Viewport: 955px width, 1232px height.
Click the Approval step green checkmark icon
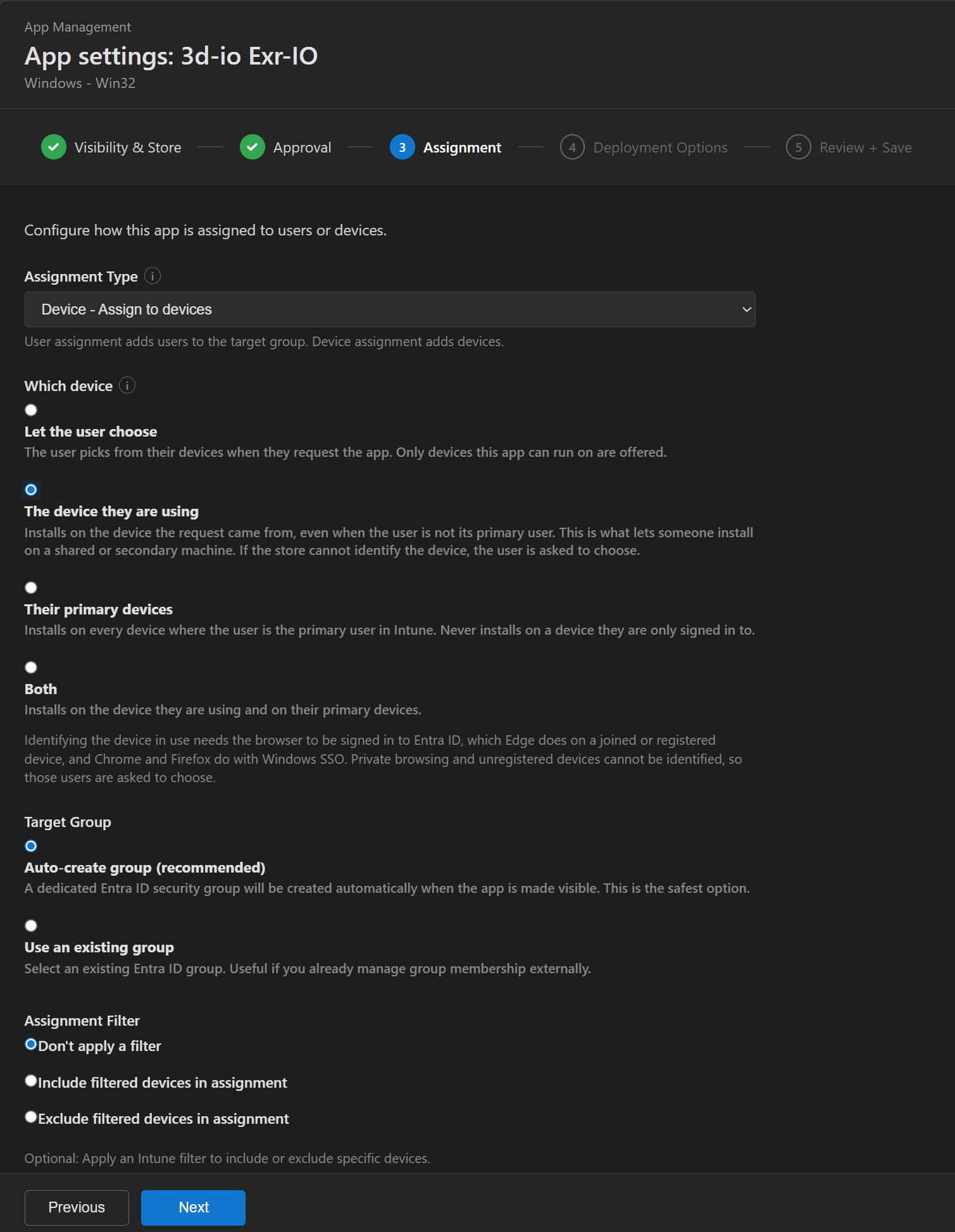tap(253, 147)
